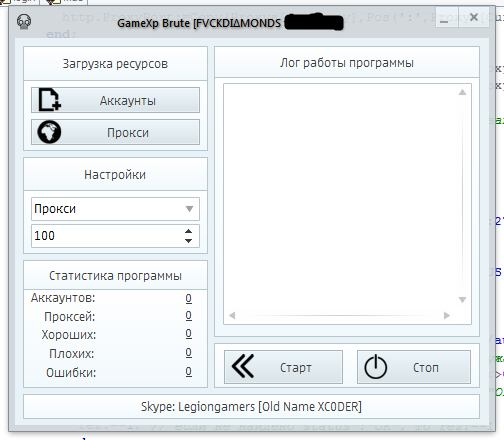Click the Аккаунты load button
The image size is (504, 440).
115,100
